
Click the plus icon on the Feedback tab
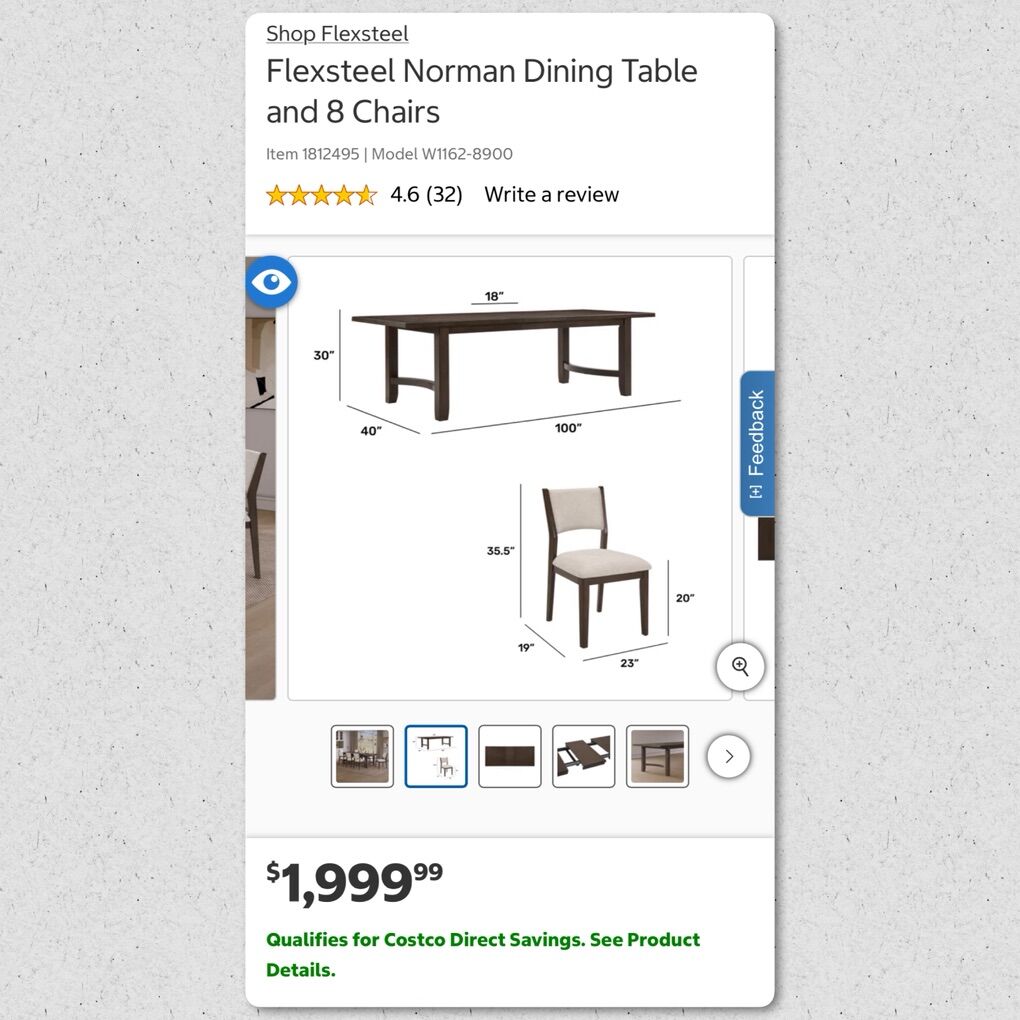[x=756, y=492]
